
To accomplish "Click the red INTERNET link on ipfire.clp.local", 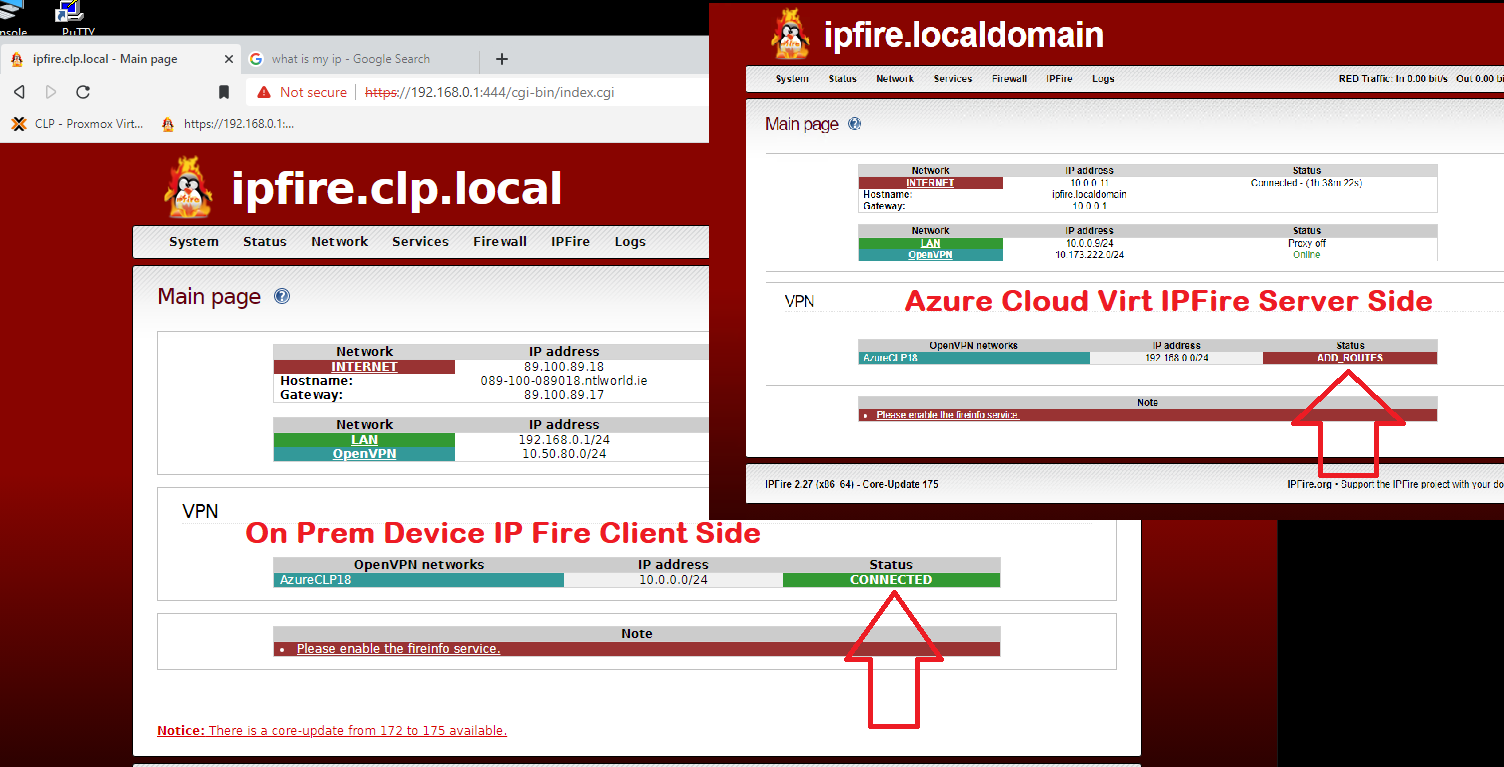I will point(364,367).
